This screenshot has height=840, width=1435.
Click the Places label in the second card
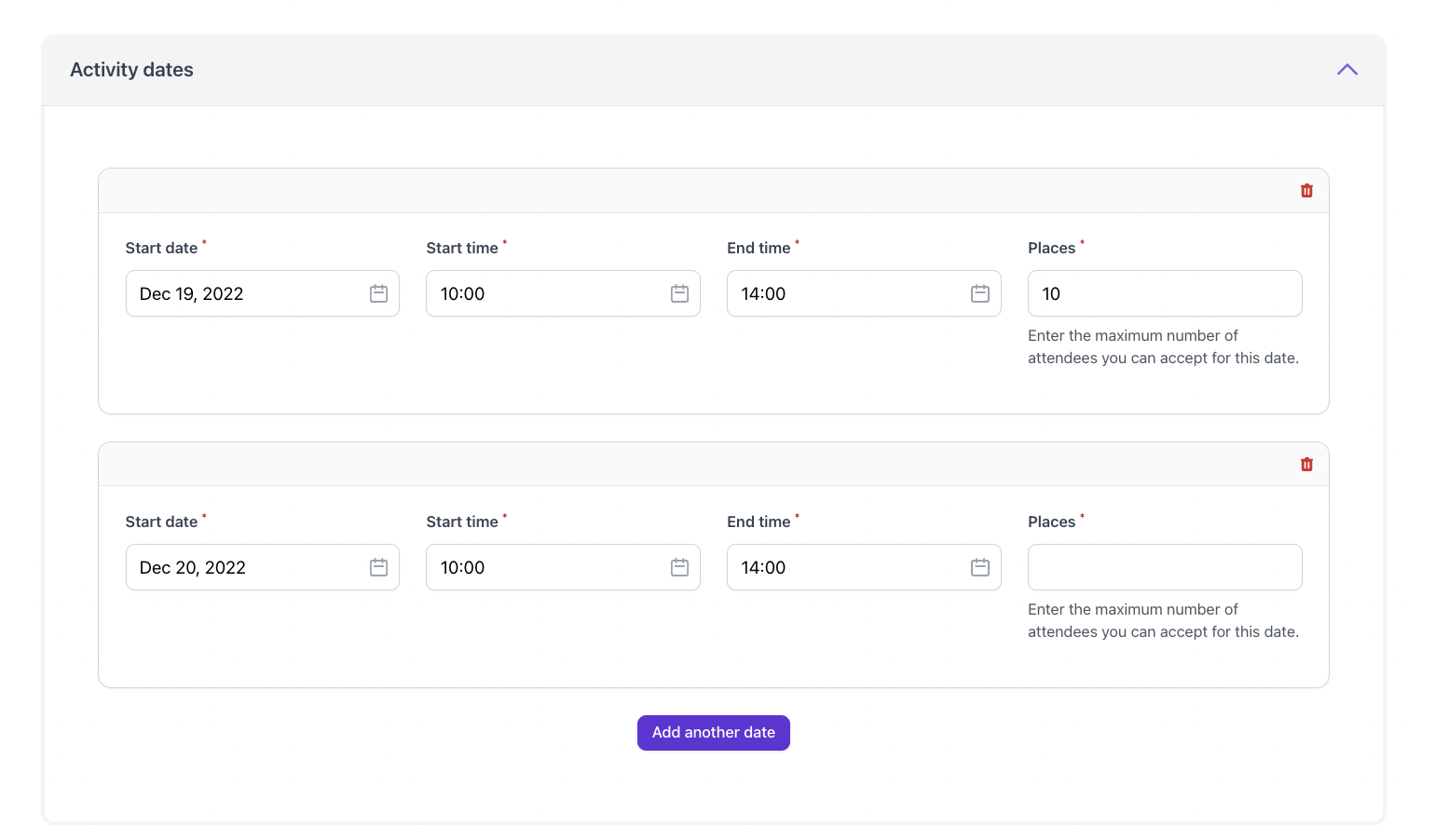click(x=1051, y=522)
